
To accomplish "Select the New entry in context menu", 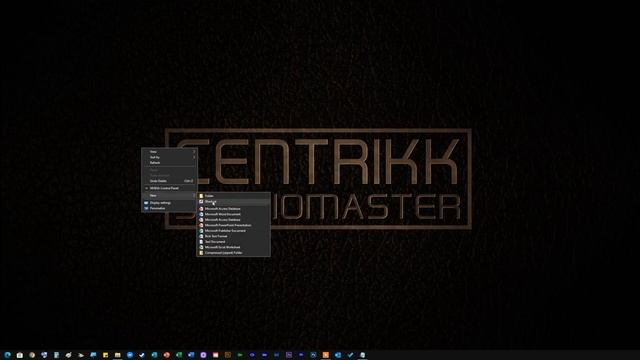I will 169,196.
